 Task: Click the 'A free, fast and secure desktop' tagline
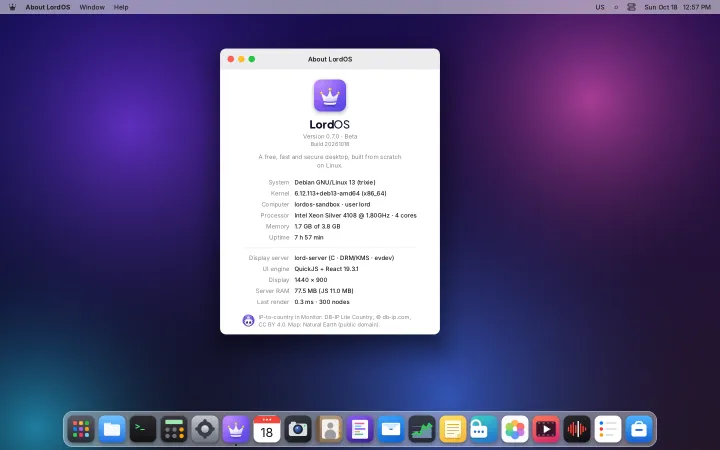(x=330, y=161)
